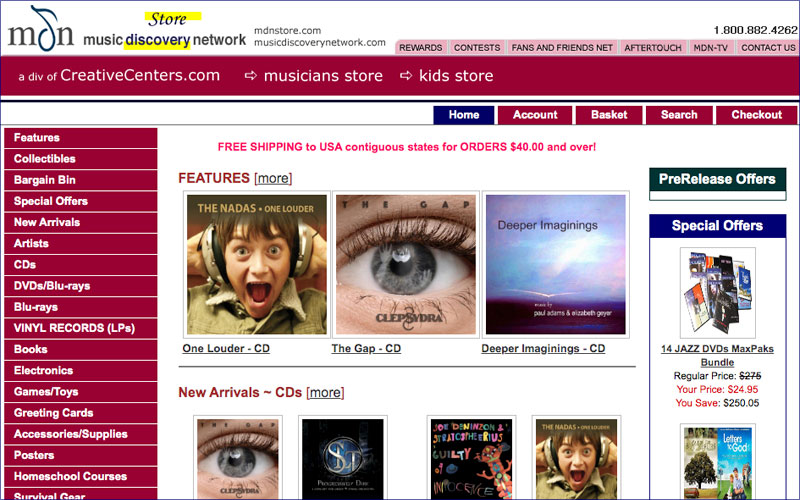The image size is (800, 500).
Task: Browse the Artists category
Action: coord(81,243)
